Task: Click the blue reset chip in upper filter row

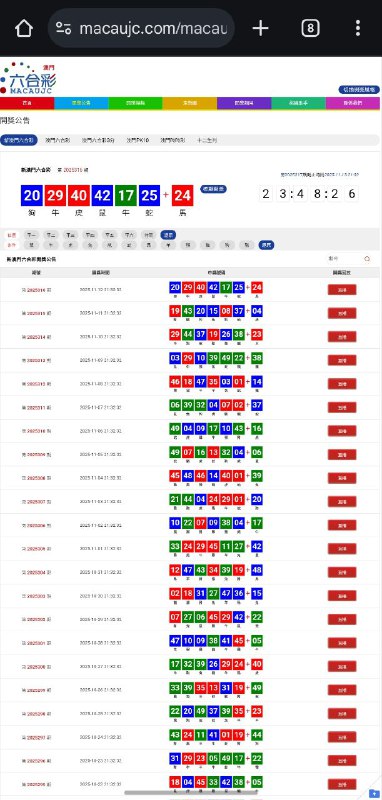Action: (x=168, y=235)
